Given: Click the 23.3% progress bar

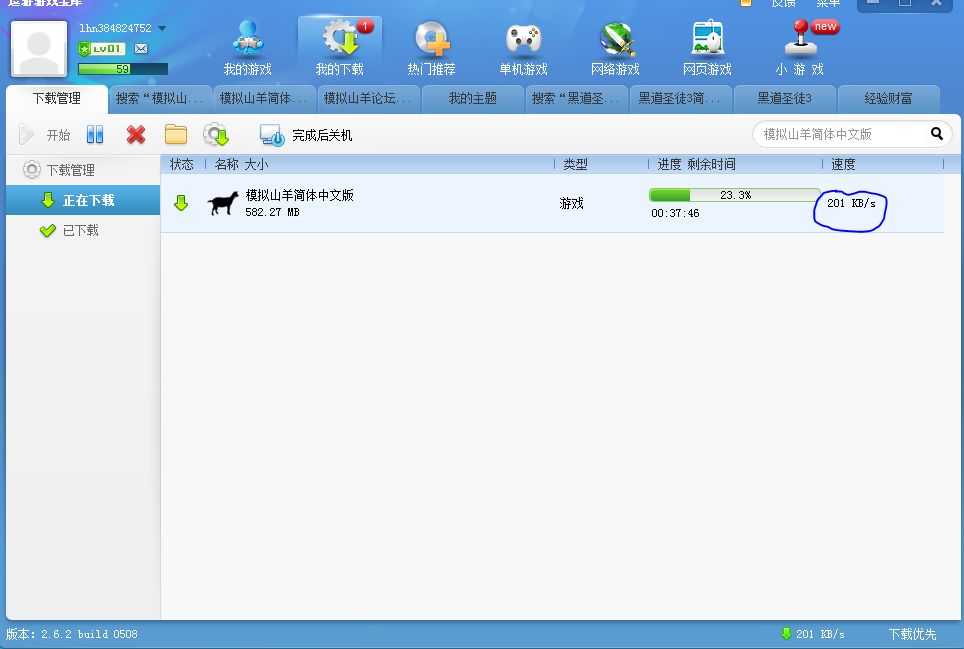Looking at the screenshot, I should coord(735,195).
